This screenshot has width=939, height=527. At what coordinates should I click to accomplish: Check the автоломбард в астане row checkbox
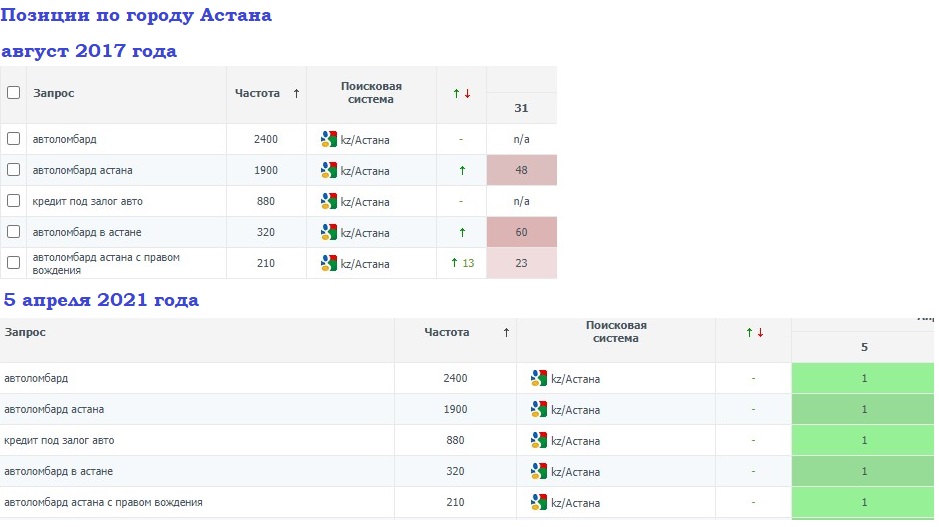pos(14,232)
